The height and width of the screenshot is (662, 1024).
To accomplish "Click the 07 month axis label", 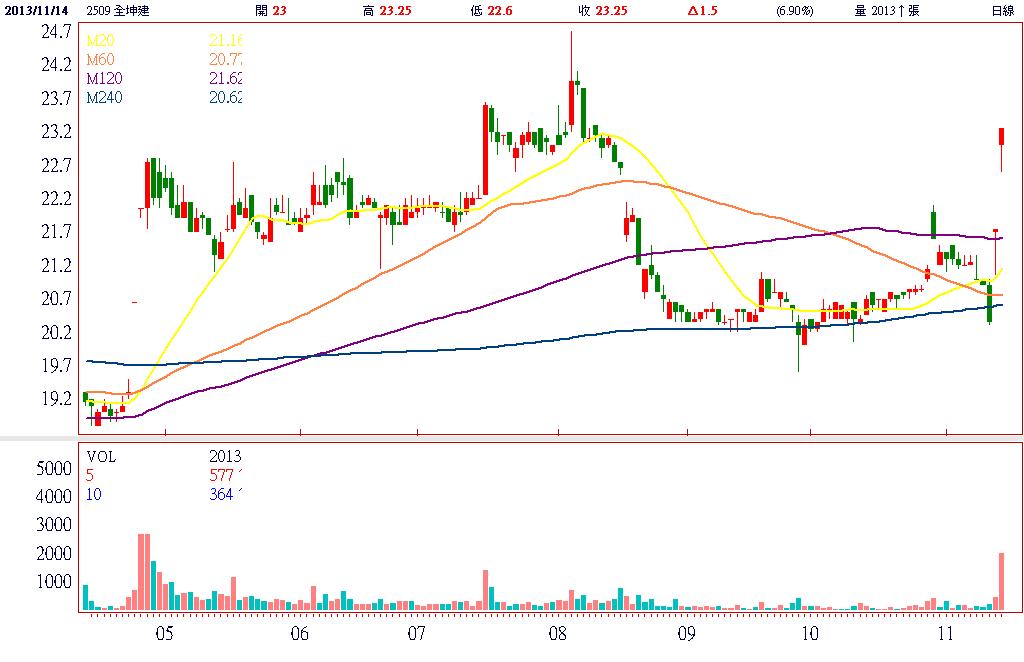I will coord(417,633).
